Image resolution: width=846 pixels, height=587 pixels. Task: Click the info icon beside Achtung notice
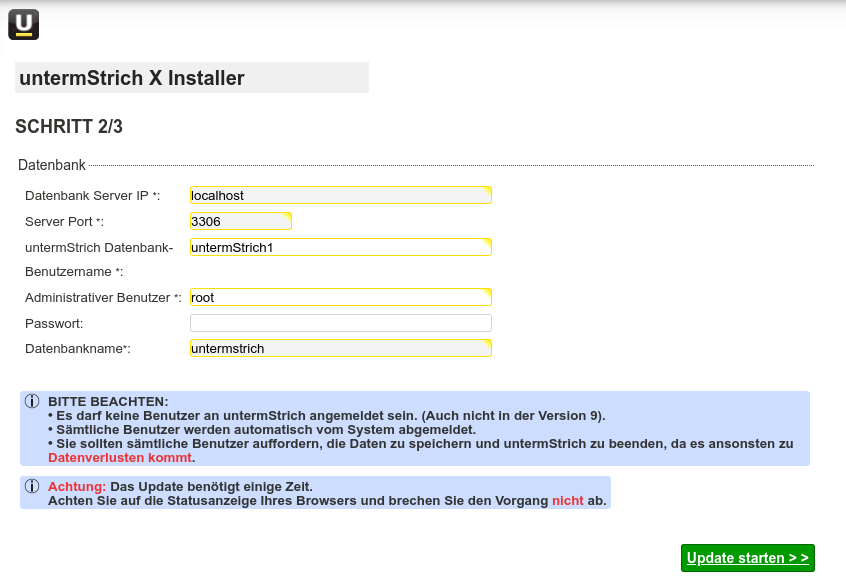pyautogui.click(x=32, y=486)
